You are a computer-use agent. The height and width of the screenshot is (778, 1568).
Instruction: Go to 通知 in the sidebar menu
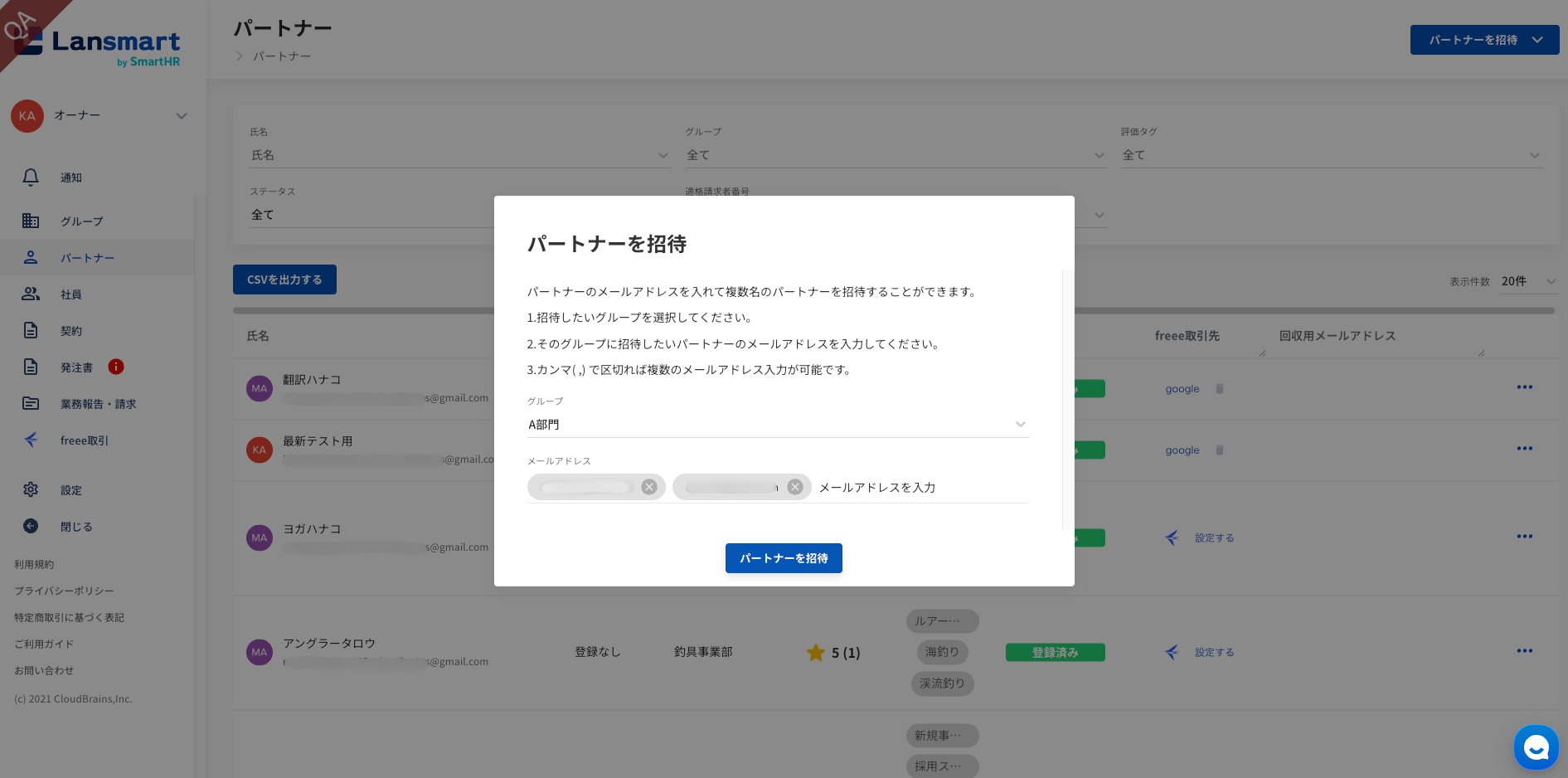pos(71,177)
